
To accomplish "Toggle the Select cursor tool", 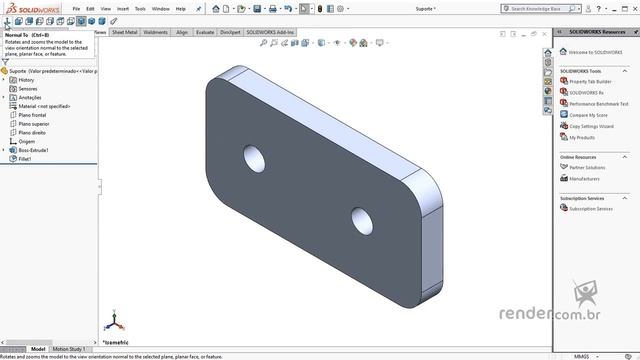I will tap(304, 9).
